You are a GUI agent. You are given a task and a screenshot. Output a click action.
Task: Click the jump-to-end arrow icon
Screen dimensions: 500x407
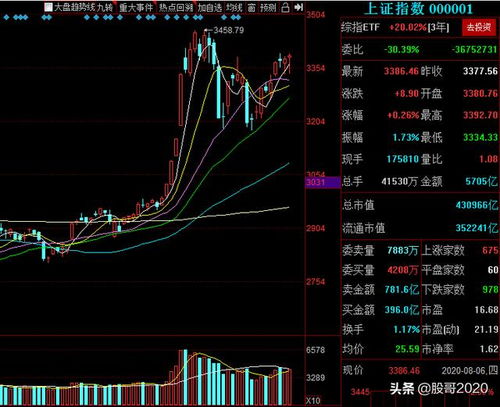point(299,7)
